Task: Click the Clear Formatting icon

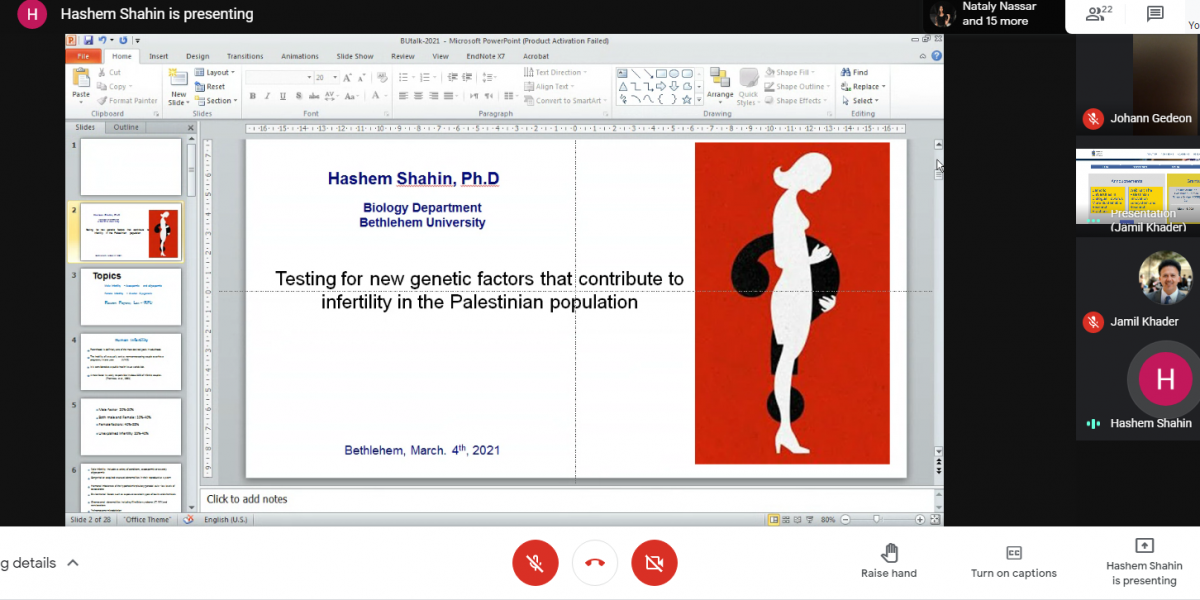Action: [x=381, y=77]
